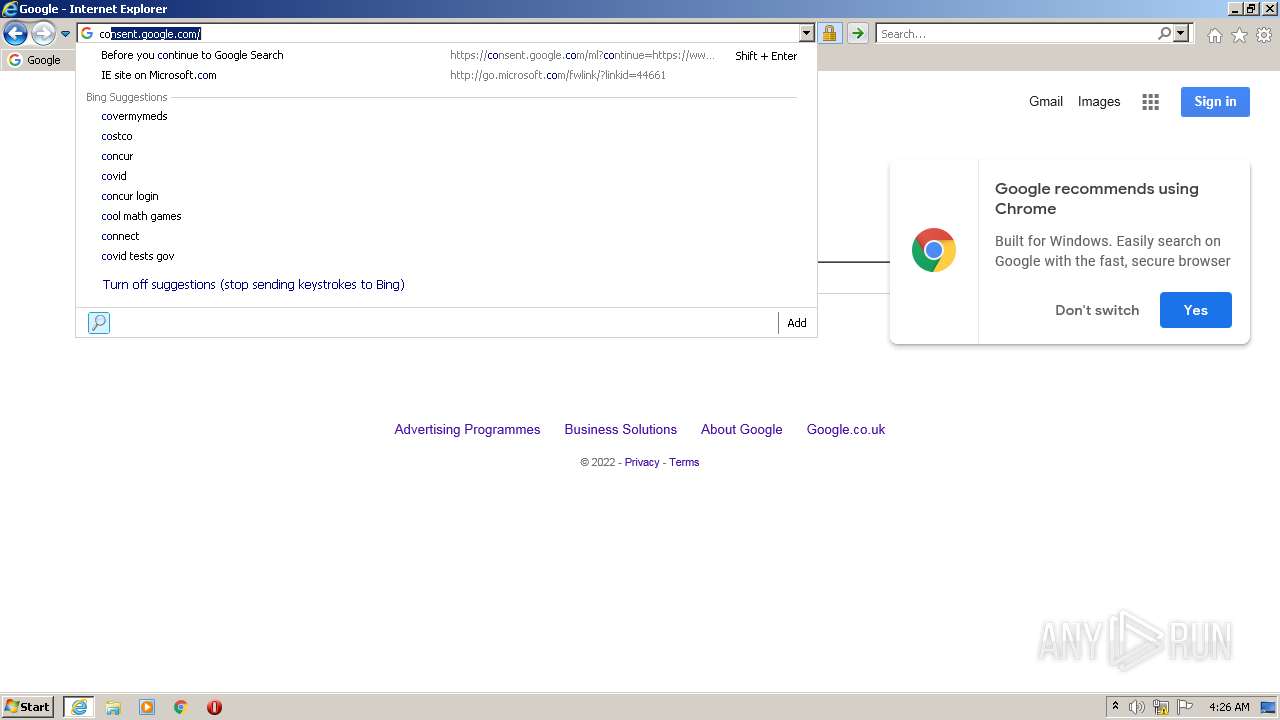The width and height of the screenshot is (1280, 720).
Task: Click the Forward navigation arrow
Action: (42, 34)
